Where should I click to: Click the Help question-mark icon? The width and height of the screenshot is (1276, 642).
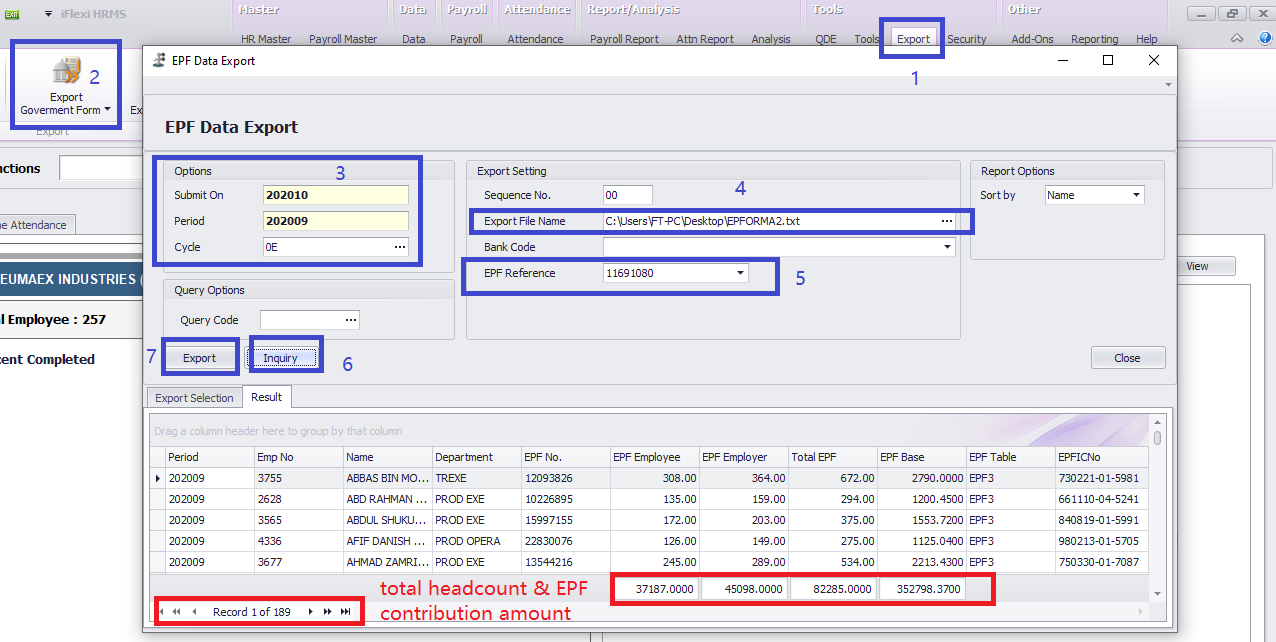(x=1264, y=37)
